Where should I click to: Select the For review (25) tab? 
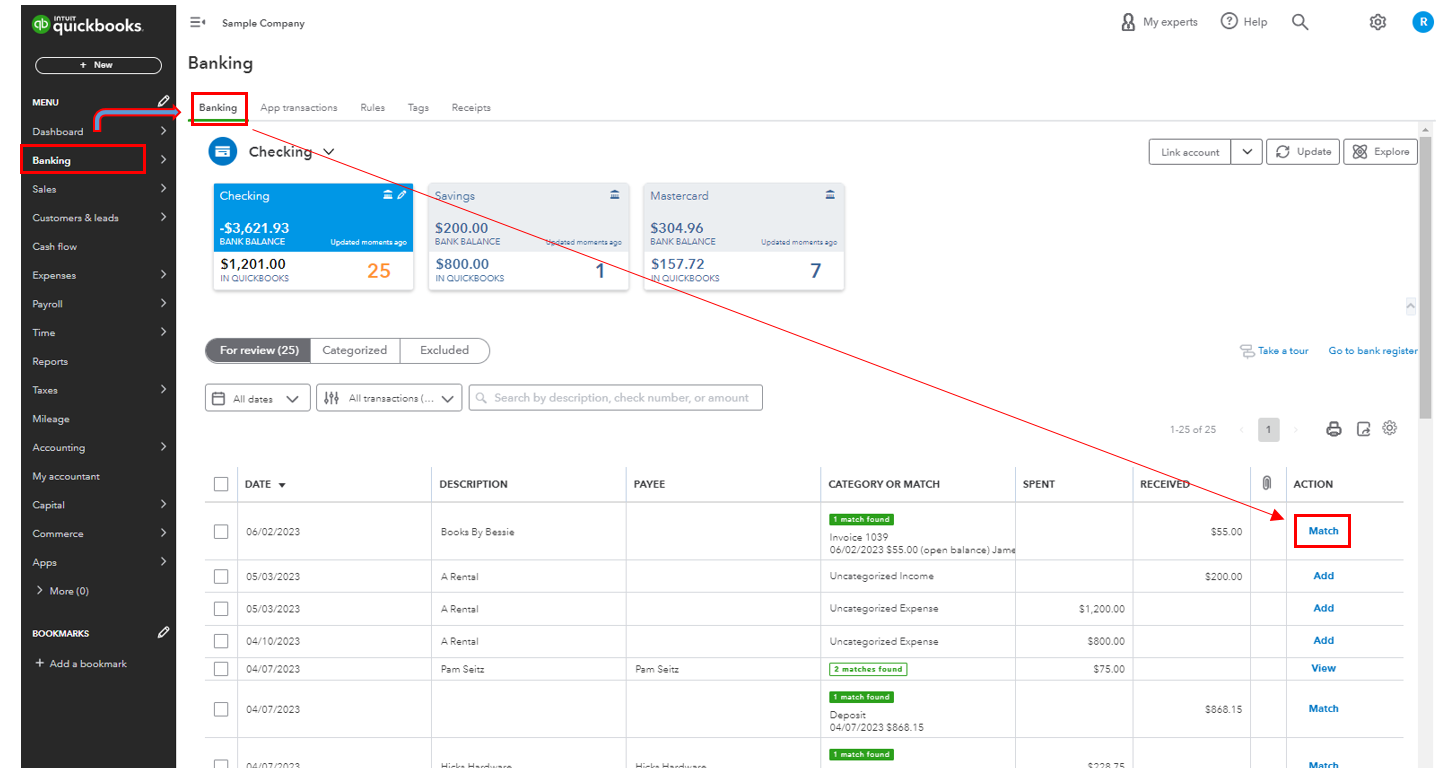point(259,350)
